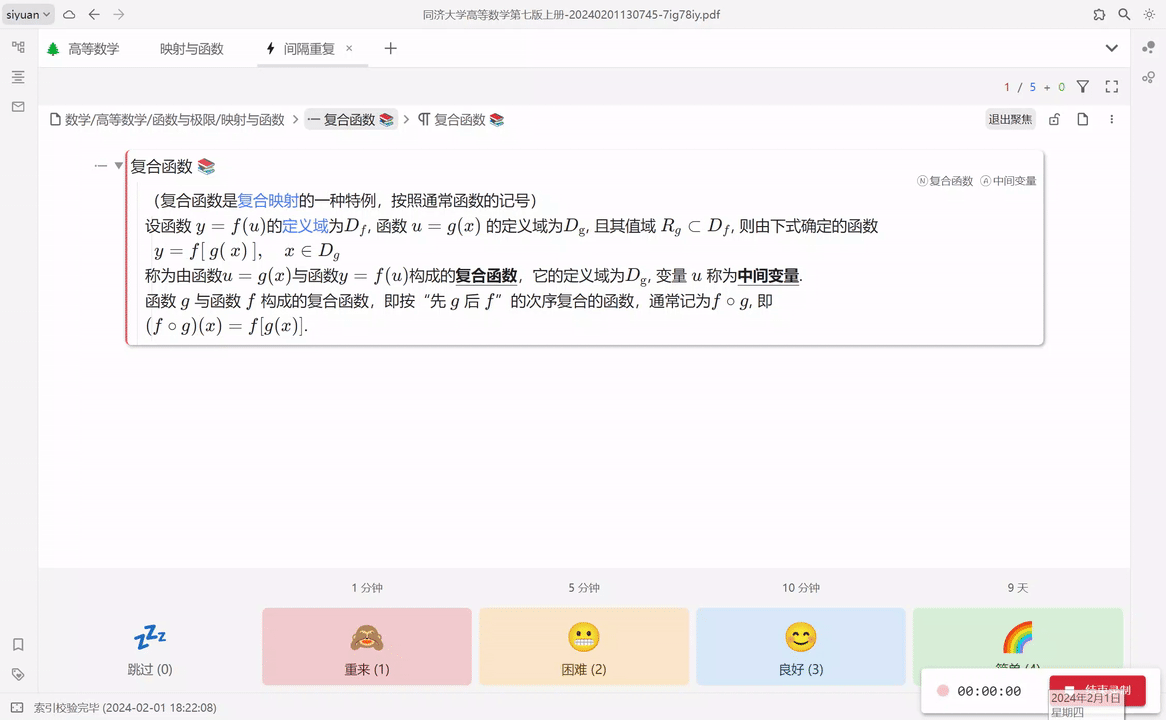1166x720 pixels.
Task: Open global search from the top-right magnifier icon
Action: (x=1124, y=15)
